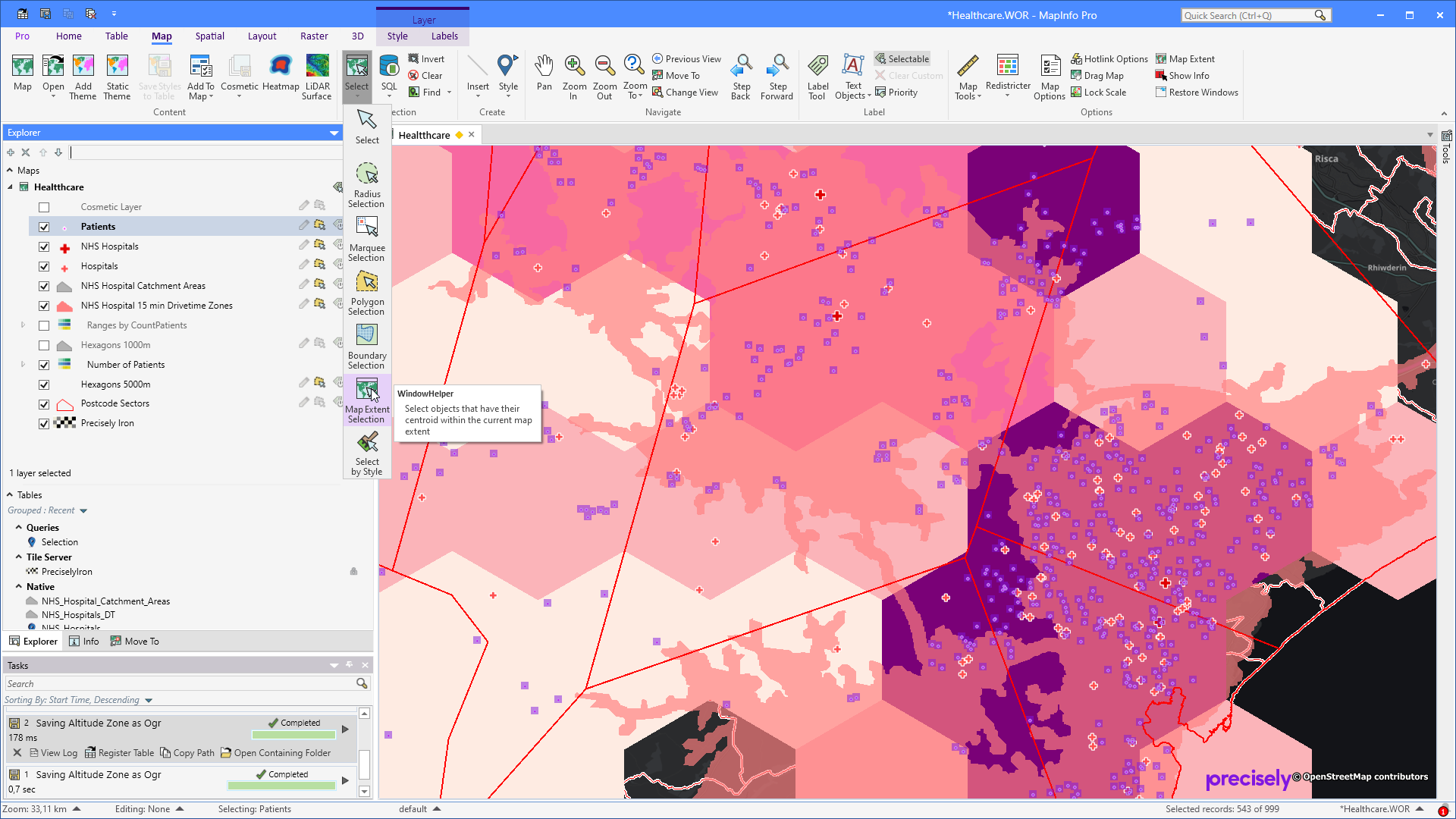
Task: Click the Quick Search box
Action: coord(1249,15)
